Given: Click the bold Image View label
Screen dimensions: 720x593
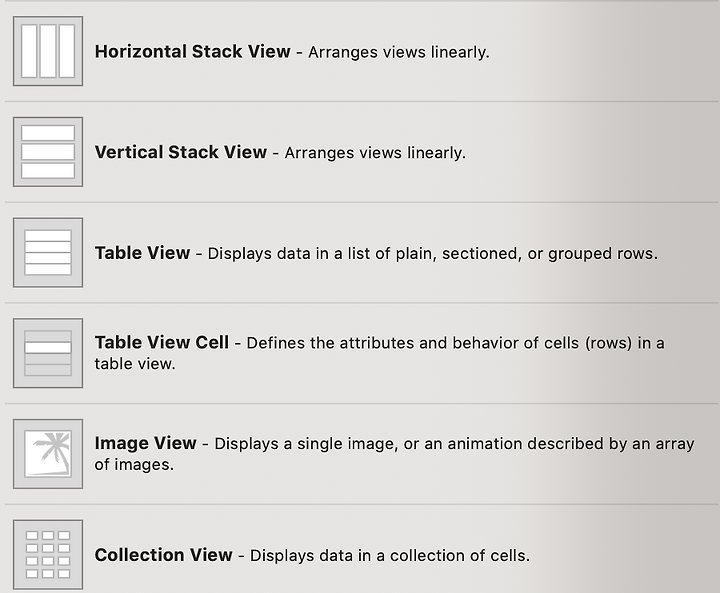Looking at the screenshot, I should click(146, 443).
